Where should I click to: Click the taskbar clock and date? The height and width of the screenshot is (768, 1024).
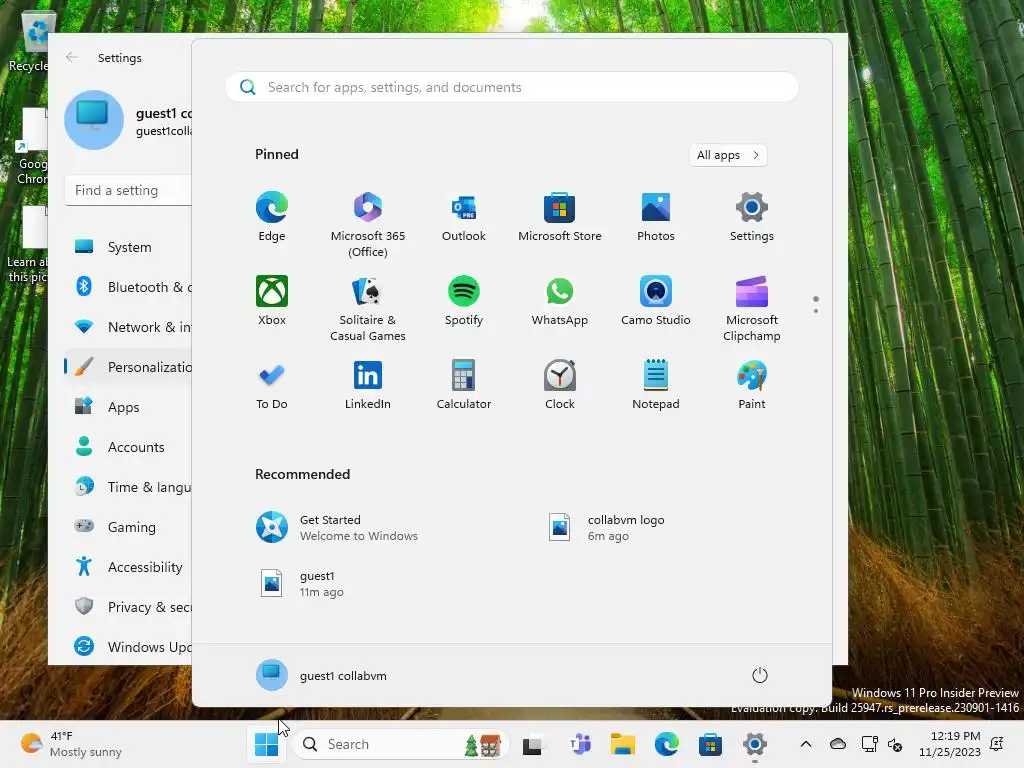(950, 744)
